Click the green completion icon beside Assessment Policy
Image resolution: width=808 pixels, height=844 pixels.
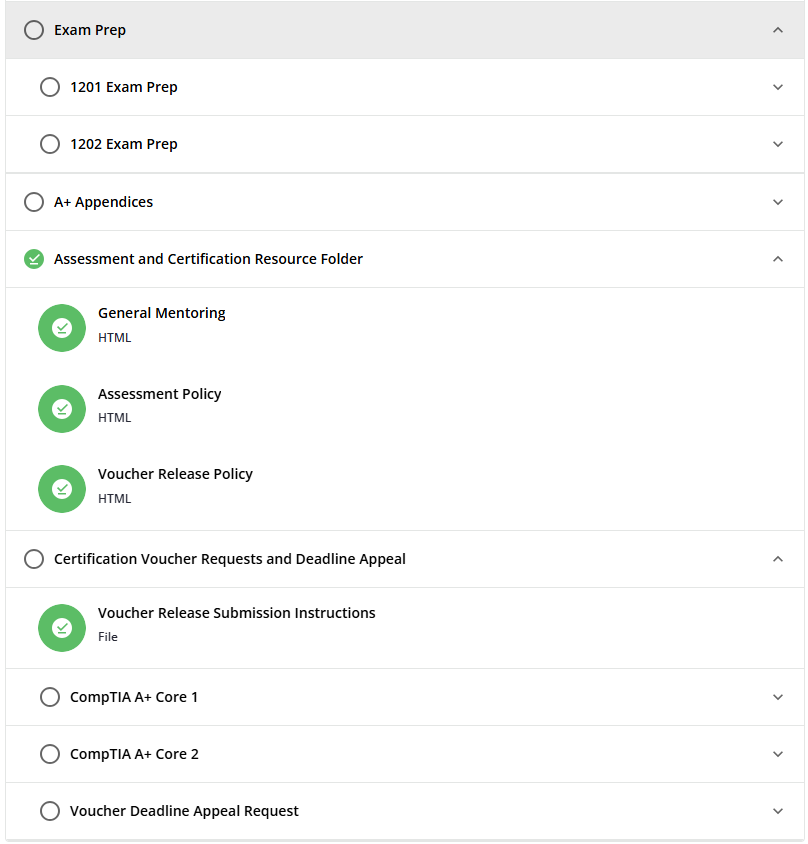62,409
